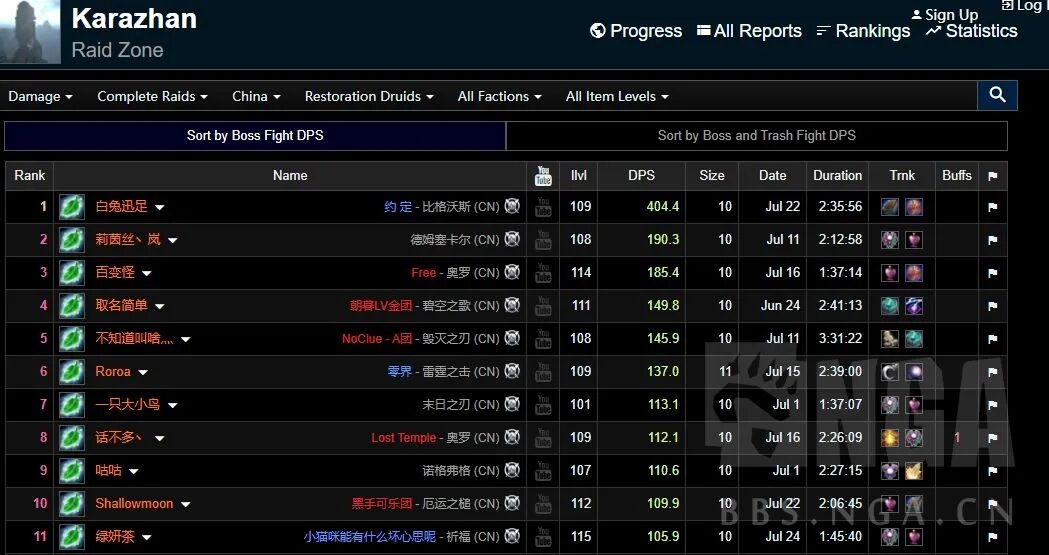
Task: Go to Rankings page
Action: 863,31
